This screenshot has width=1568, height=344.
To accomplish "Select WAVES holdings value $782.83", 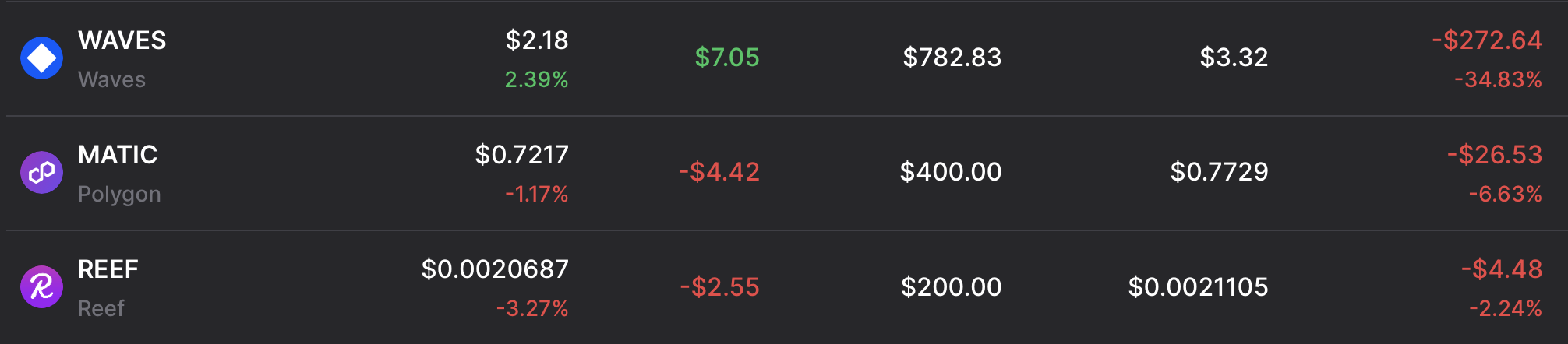I will [952, 58].
